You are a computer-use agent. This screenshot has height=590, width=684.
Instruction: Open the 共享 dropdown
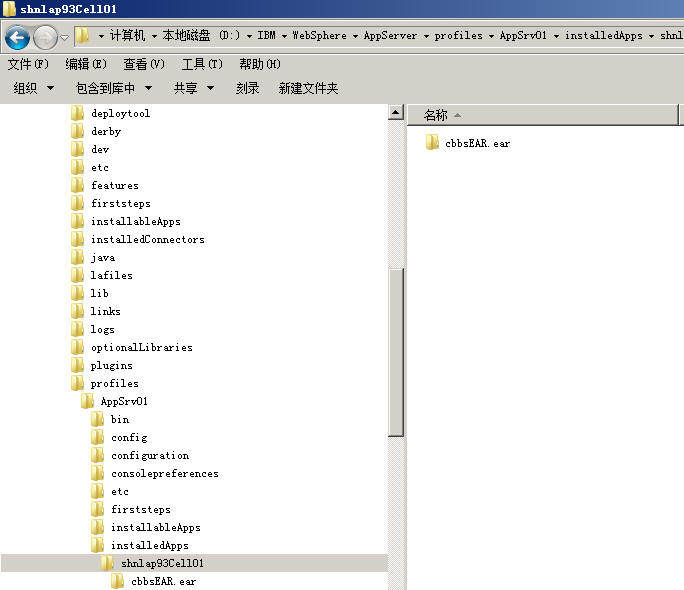[194, 88]
